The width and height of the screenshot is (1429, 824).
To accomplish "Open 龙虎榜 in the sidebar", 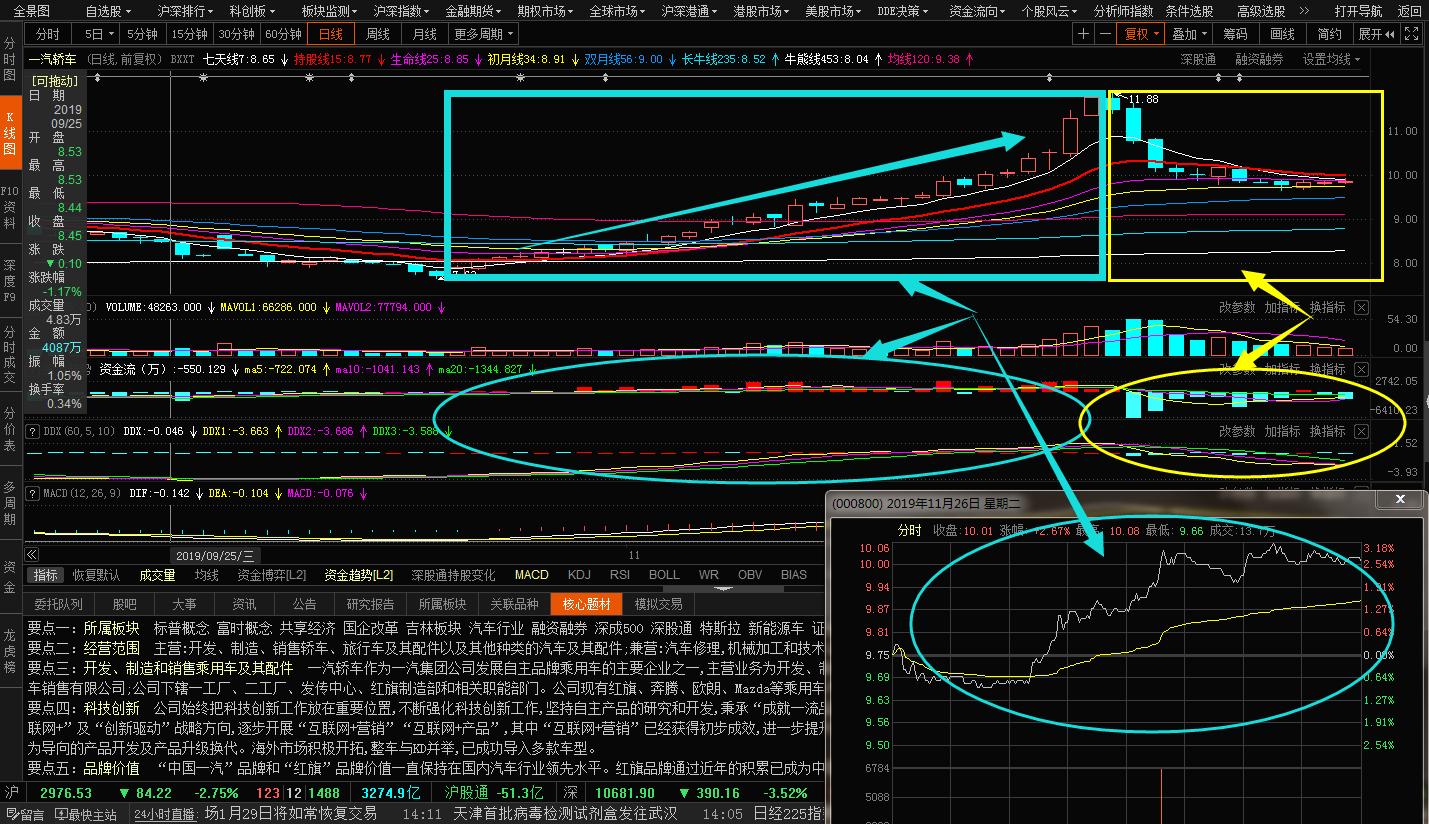I will point(10,651).
